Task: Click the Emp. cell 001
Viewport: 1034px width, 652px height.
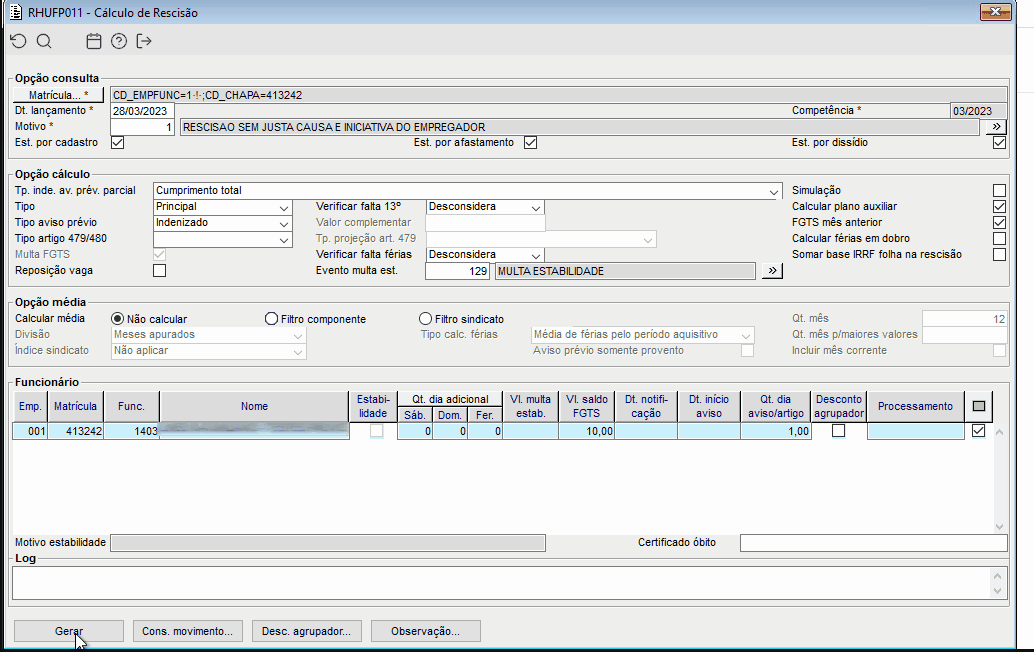Action: (x=30, y=431)
